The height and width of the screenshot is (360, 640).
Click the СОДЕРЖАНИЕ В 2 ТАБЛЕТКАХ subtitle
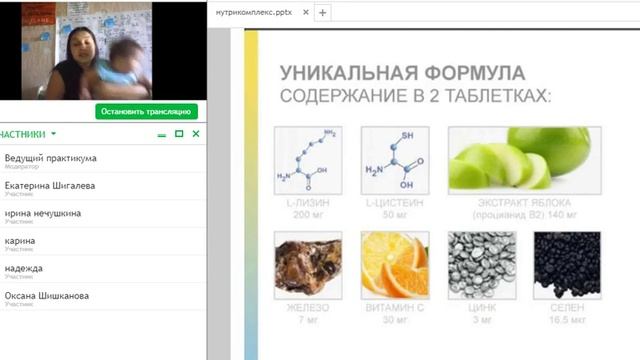(x=416, y=96)
